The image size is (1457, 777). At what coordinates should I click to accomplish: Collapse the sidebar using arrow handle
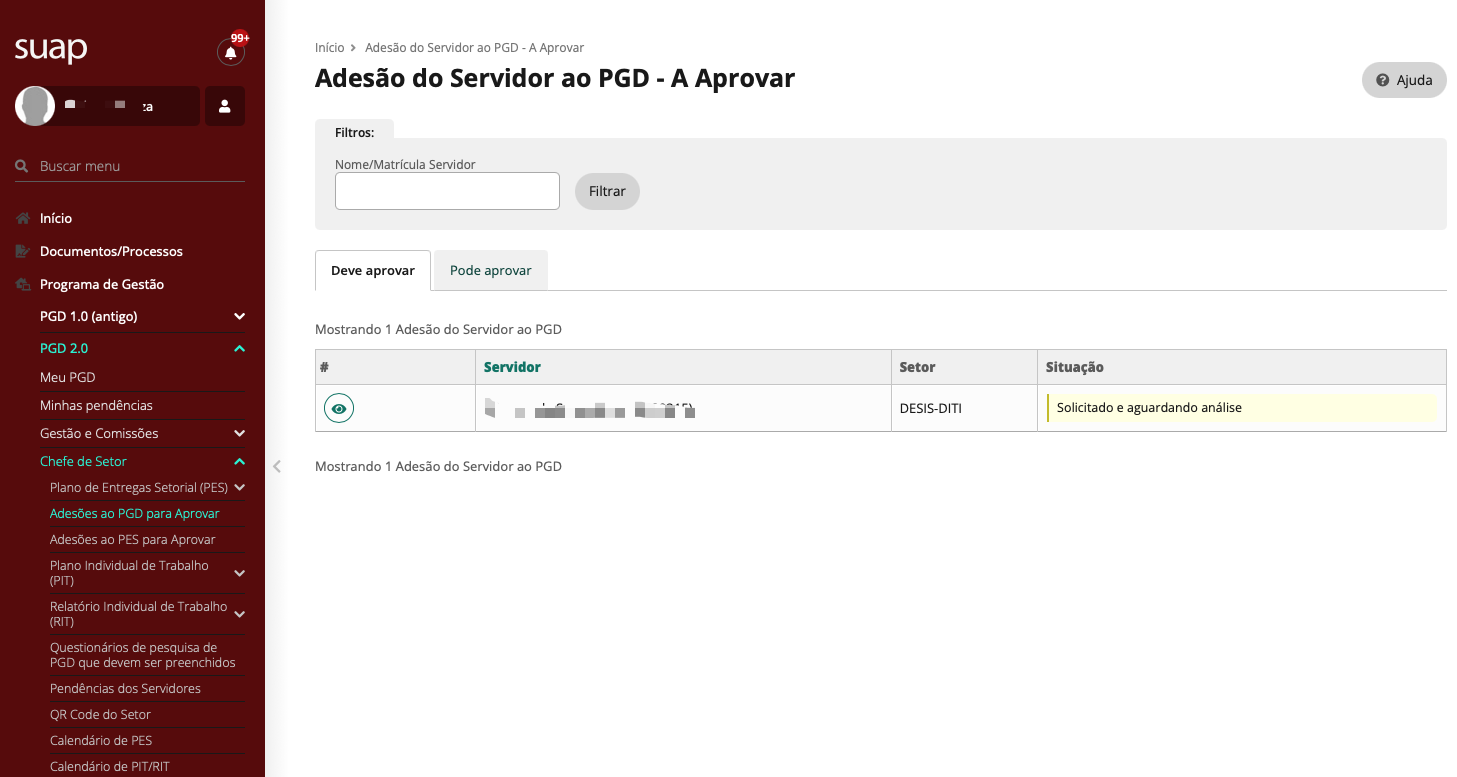pos(277,466)
